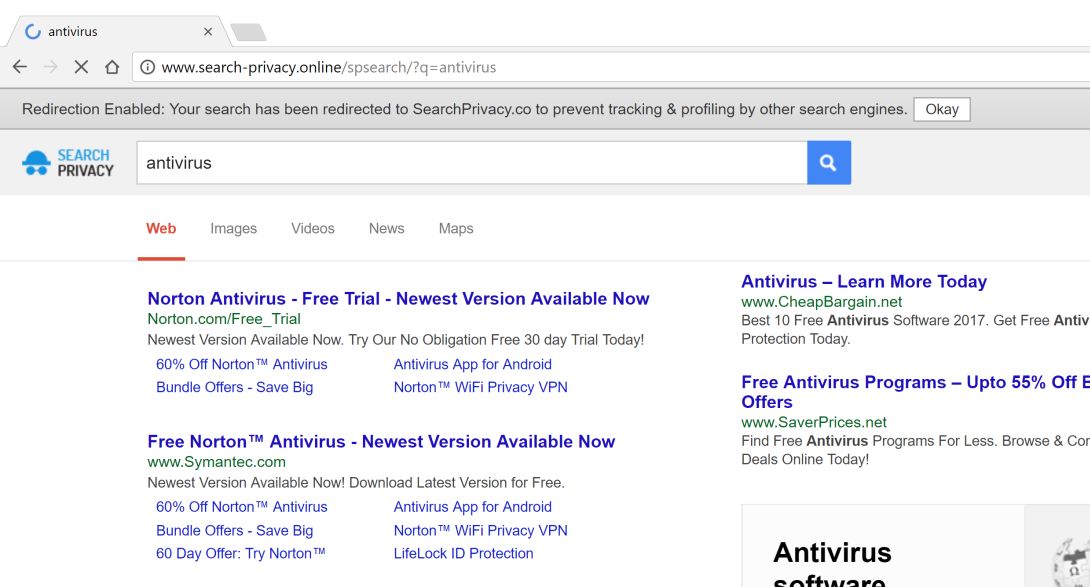Dismiss redirection notice with Okay
This screenshot has width=1090, height=587.
[x=941, y=109]
